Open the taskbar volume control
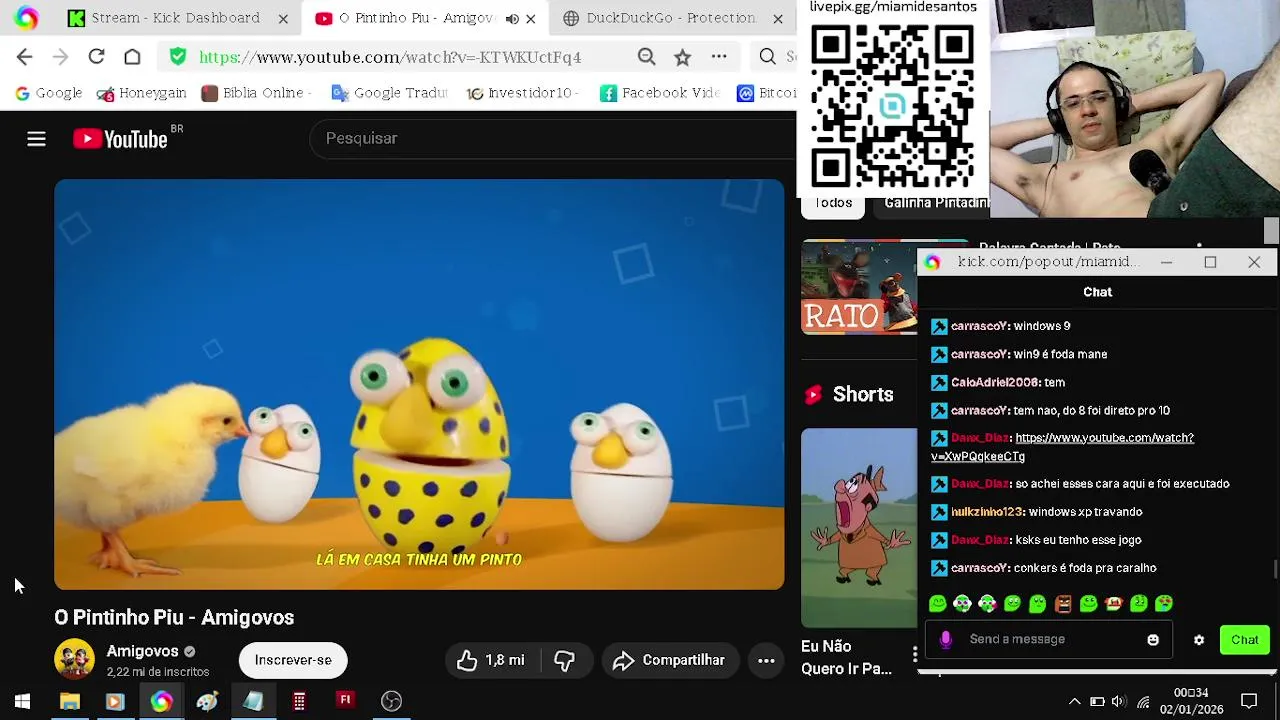Viewport: 1280px width, 720px height. point(1119,701)
